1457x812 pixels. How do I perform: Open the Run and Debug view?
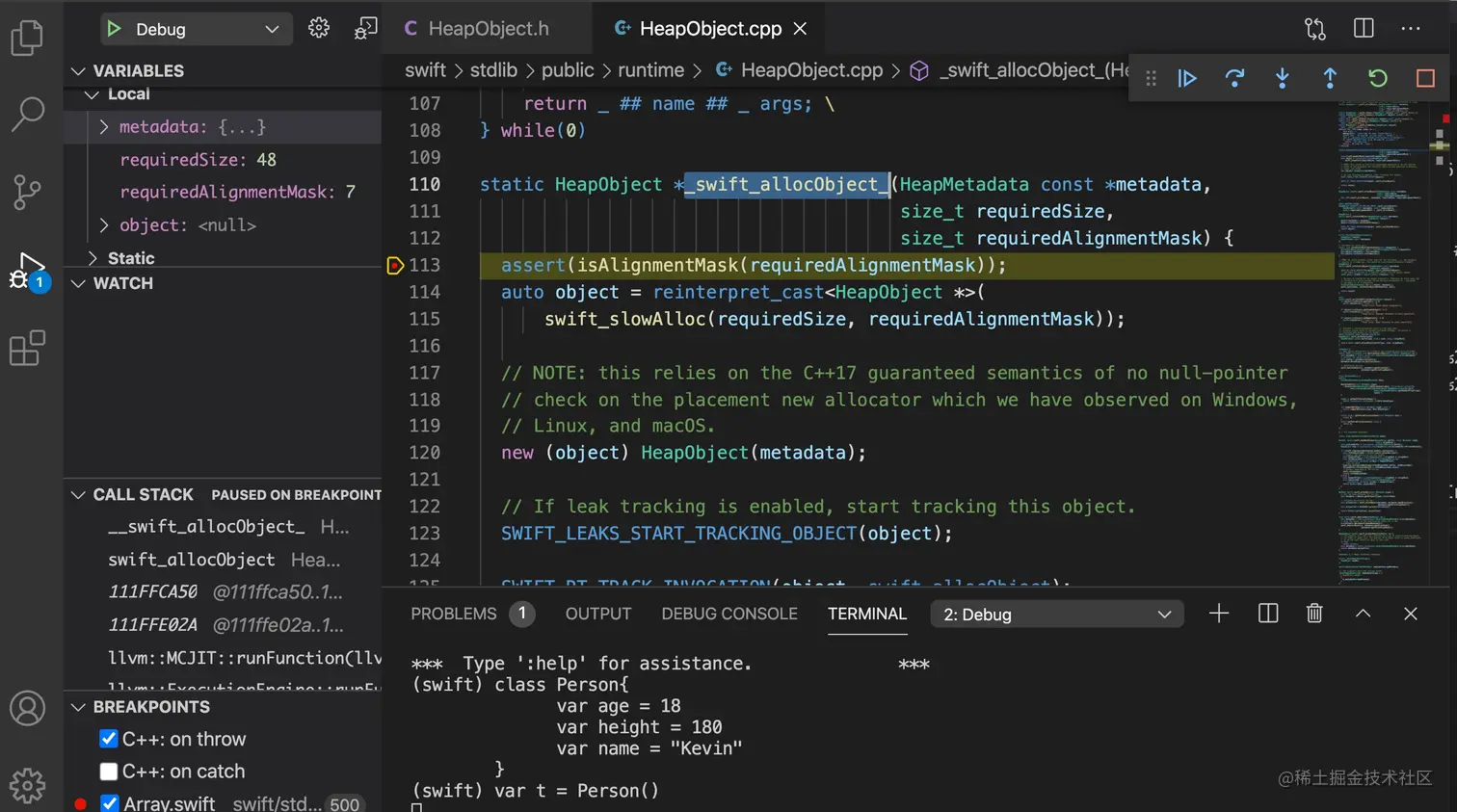pyautogui.click(x=27, y=272)
